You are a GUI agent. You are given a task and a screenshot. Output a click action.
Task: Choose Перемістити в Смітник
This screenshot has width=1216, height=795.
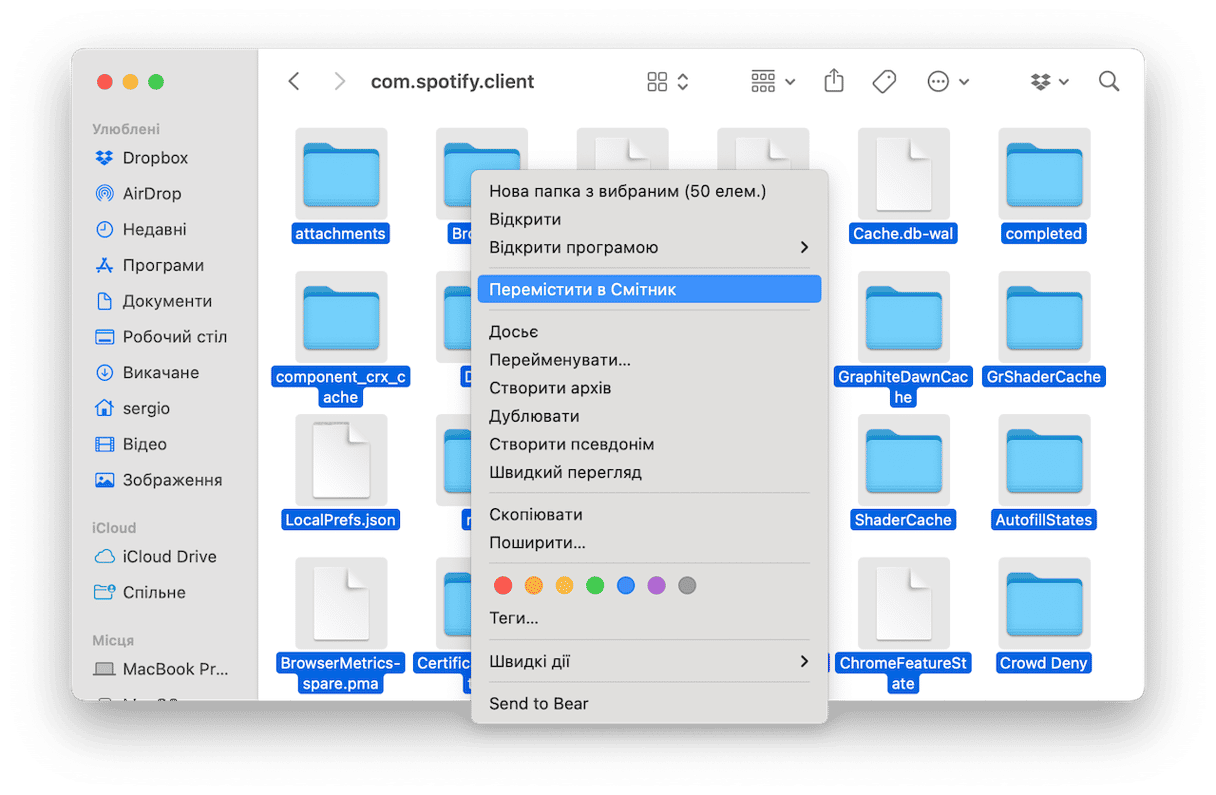pyautogui.click(x=648, y=290)
